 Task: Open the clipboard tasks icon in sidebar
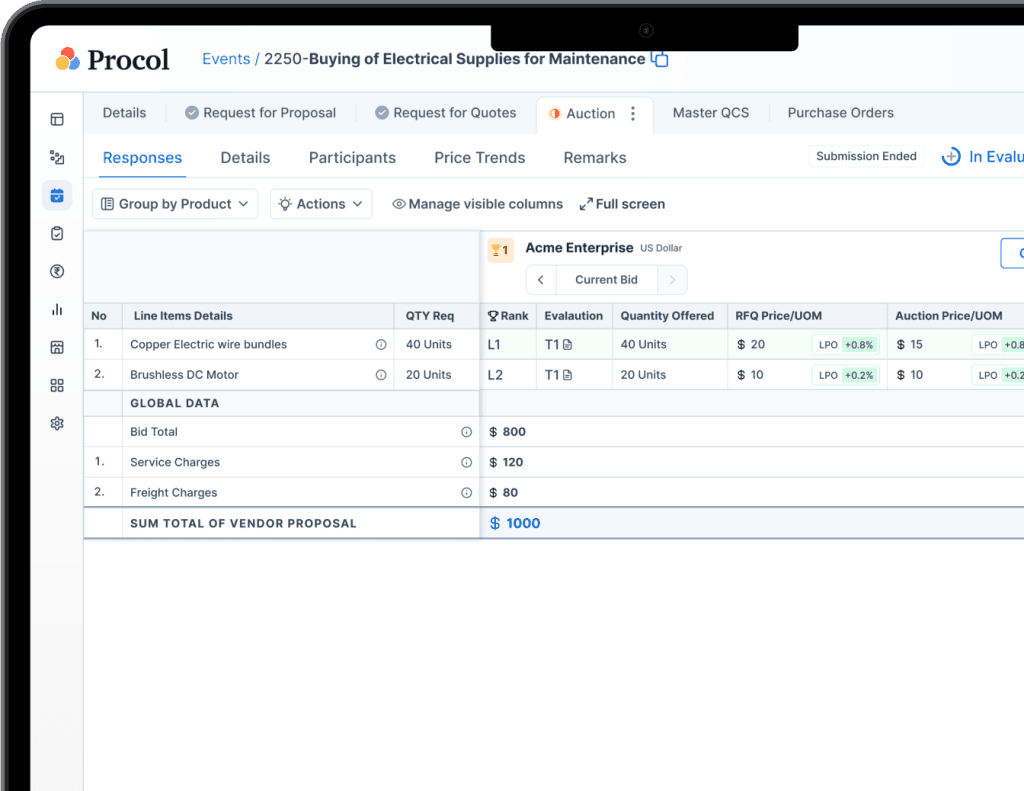coord(57,234)
